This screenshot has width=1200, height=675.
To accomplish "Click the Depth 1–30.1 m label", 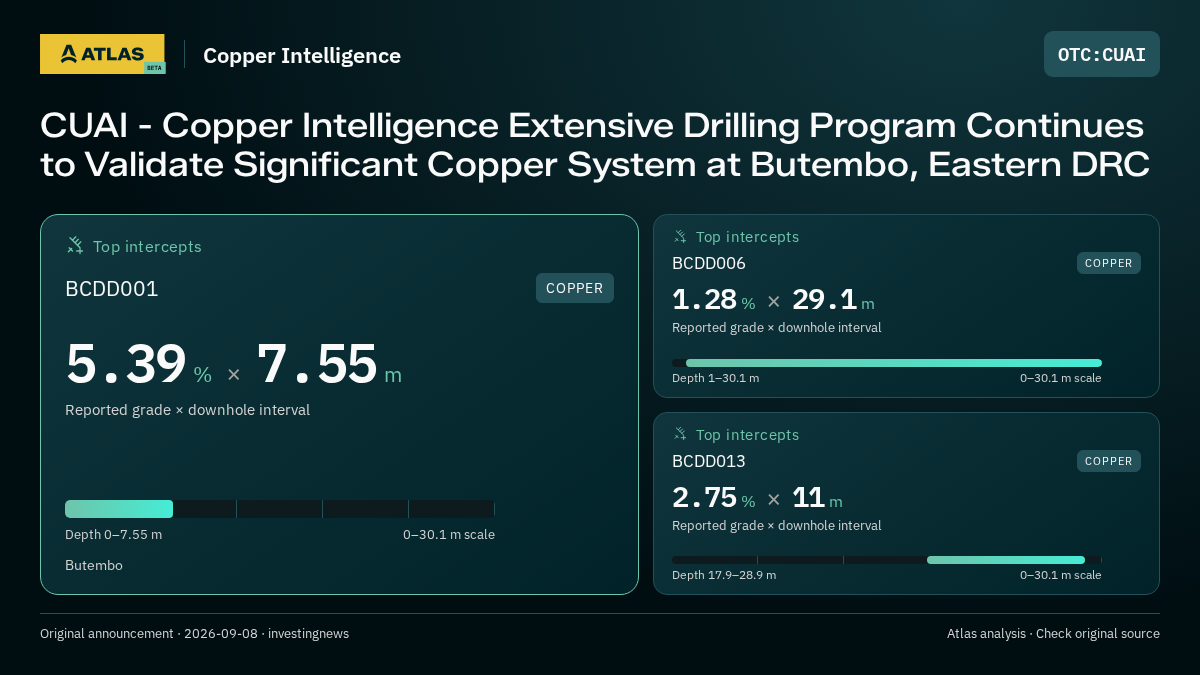I will (x=715, y=378).
